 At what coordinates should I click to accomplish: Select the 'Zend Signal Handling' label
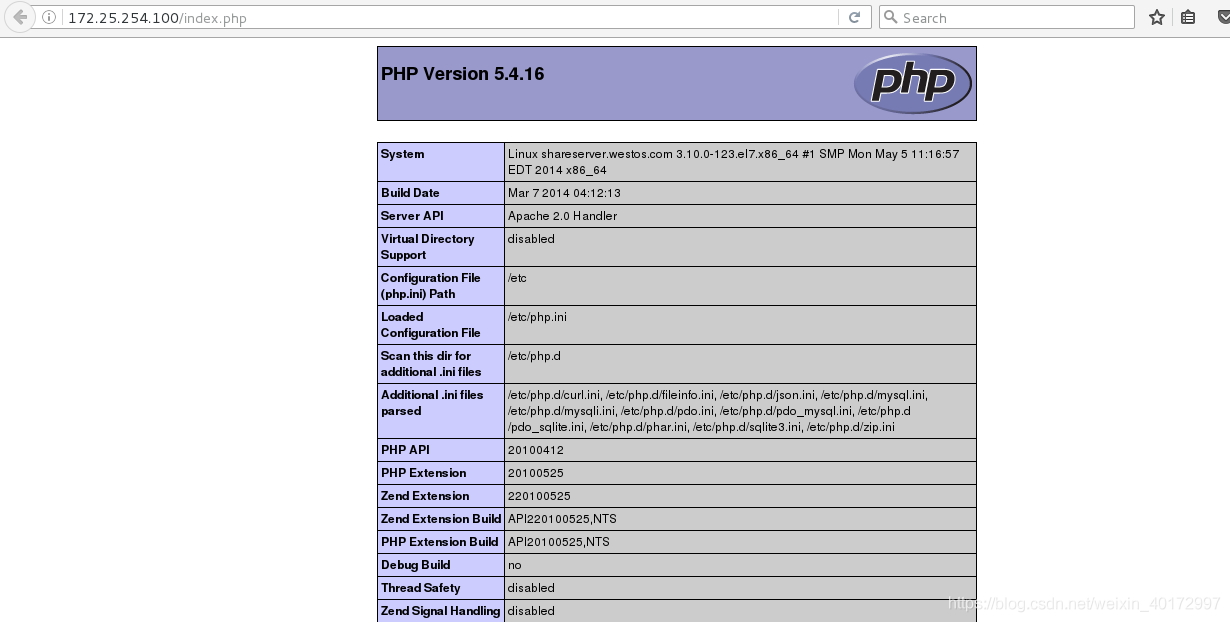(x=441, y=611)
